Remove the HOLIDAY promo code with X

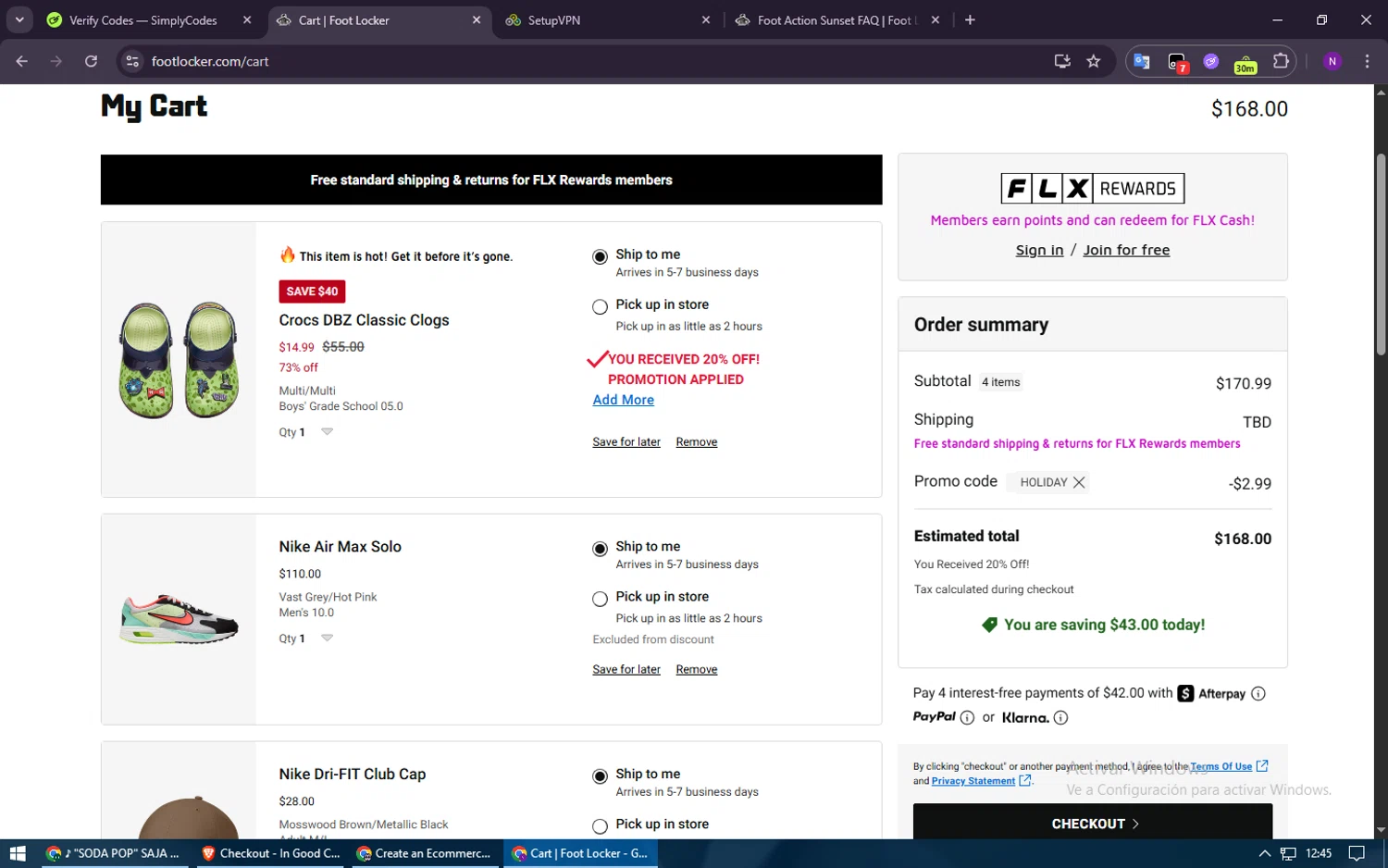1079,482
